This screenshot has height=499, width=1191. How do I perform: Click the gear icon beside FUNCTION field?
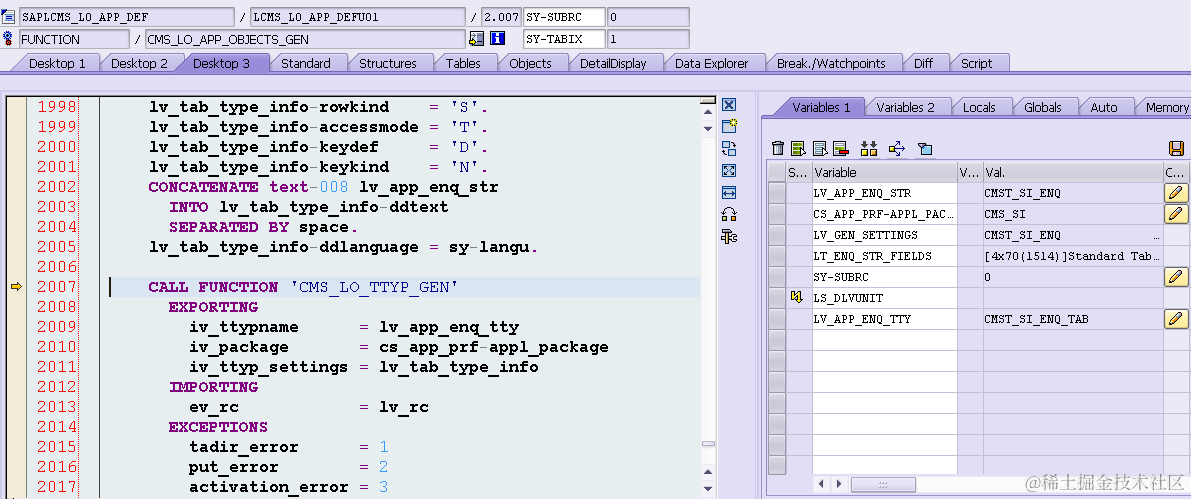coord(8,39)
